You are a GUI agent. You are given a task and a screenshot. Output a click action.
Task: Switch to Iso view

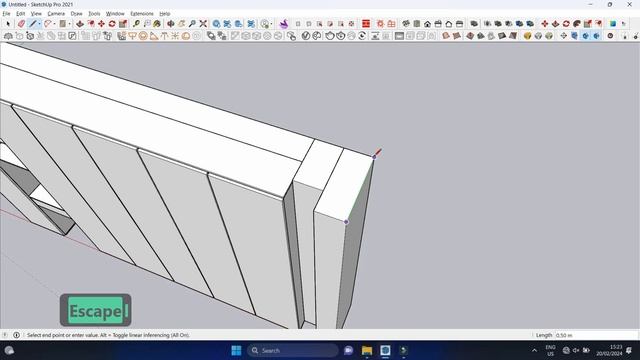406,24
